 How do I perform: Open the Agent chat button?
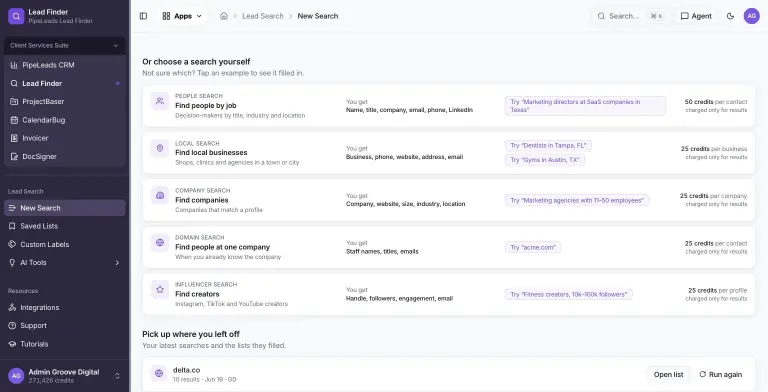click(x=696, y=16)
